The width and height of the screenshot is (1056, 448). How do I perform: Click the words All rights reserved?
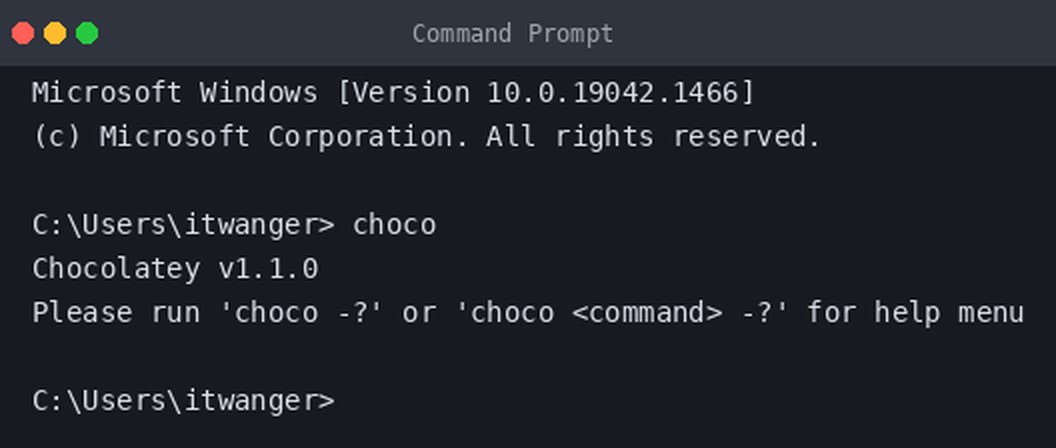654,137
